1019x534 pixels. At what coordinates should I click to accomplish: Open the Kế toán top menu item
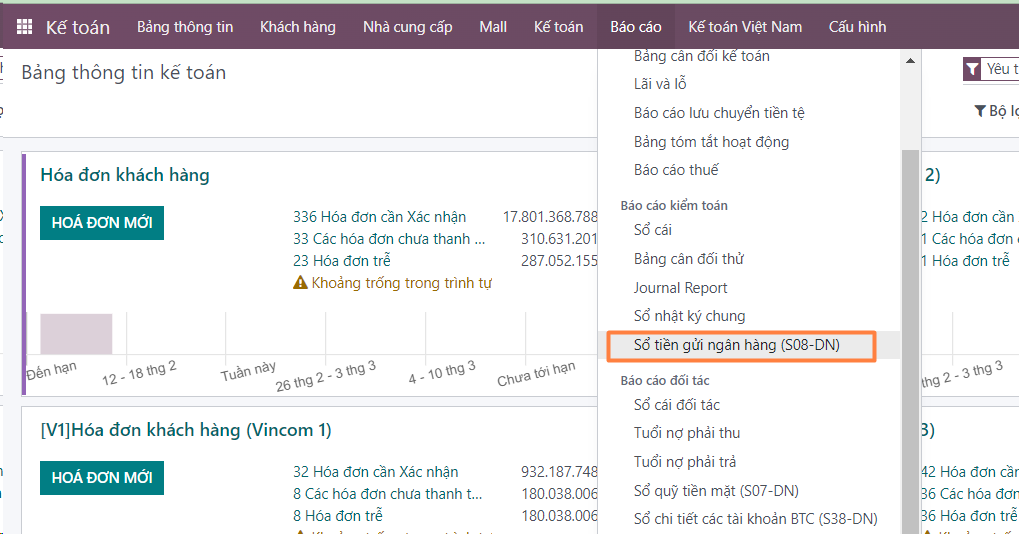(558, 27)
